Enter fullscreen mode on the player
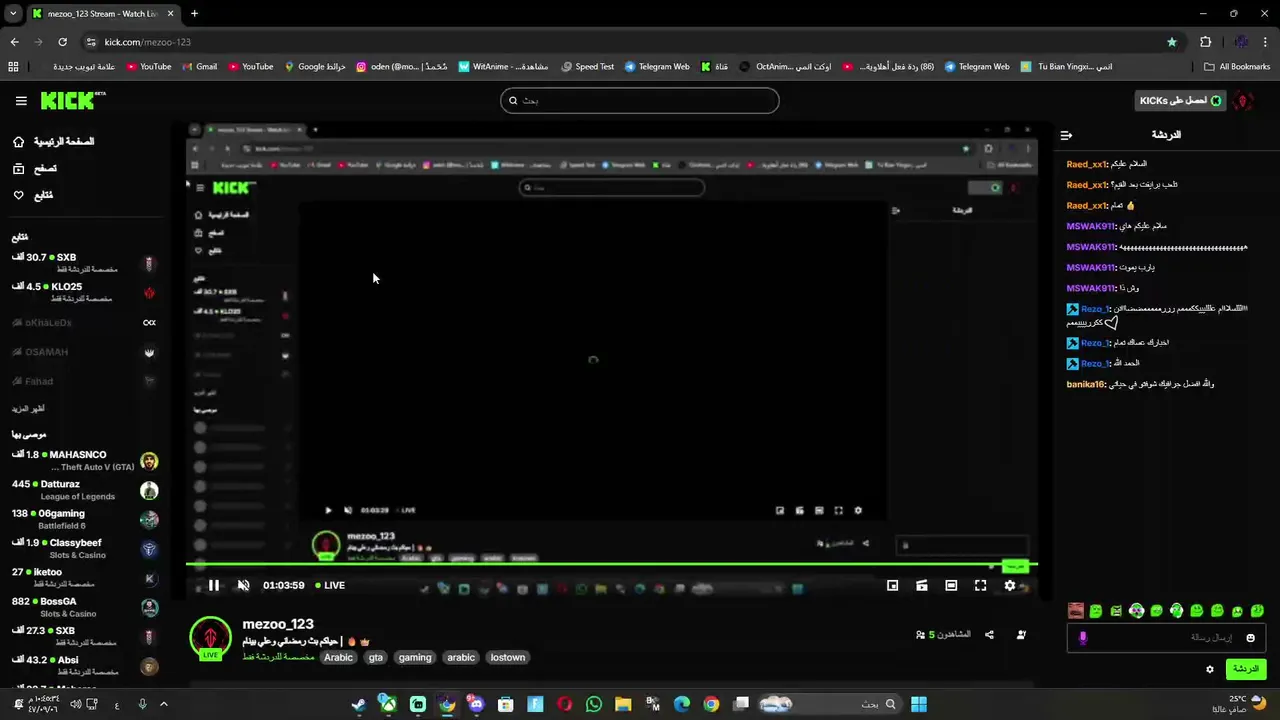The height and width of the screenshot is (720, 1280). pos(980,586)
